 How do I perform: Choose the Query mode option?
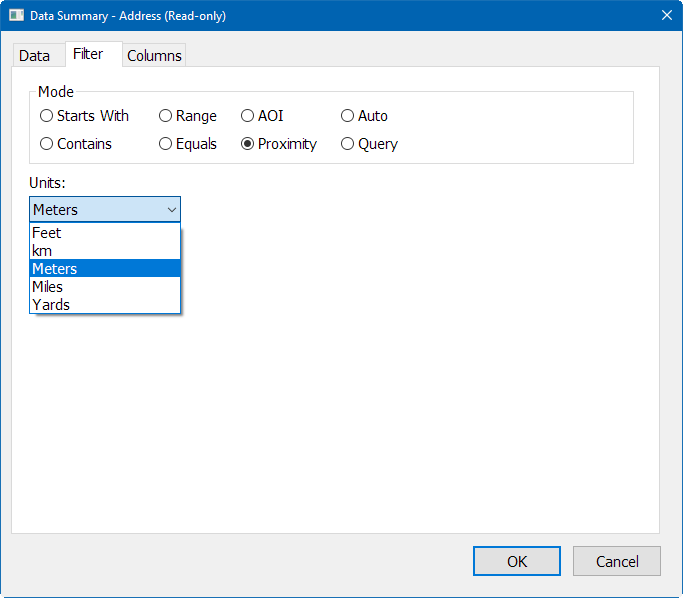pyautogui.click(x=348, y=144)
